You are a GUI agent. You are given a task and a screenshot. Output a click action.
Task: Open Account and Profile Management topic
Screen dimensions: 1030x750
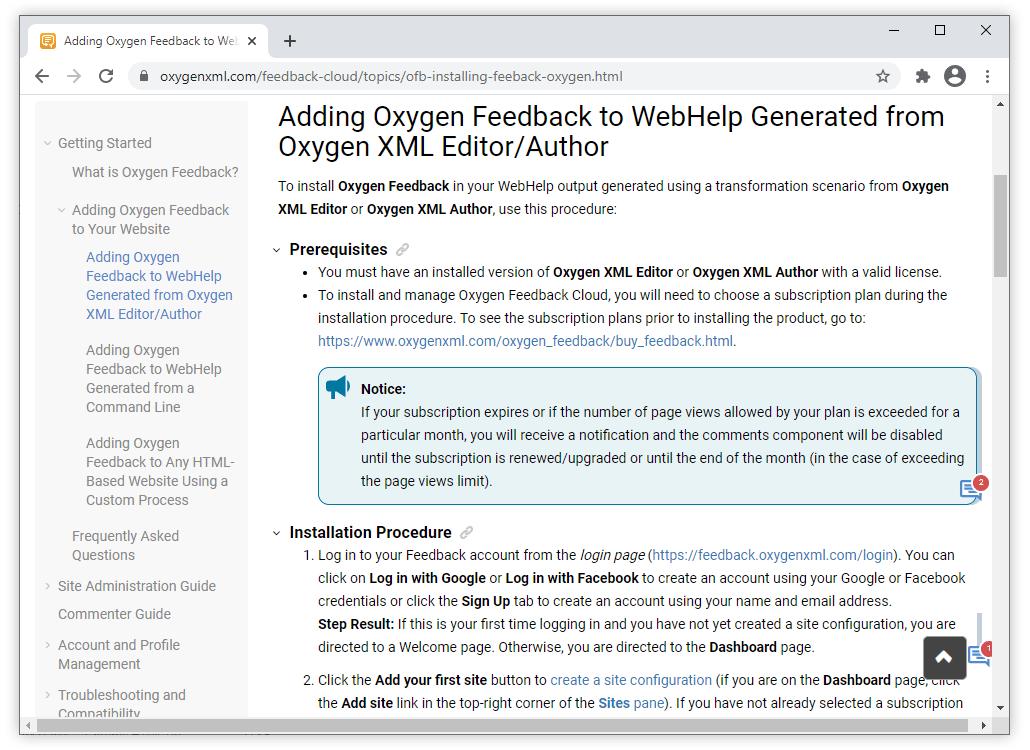pyautogui.click(x=119, y=654)
